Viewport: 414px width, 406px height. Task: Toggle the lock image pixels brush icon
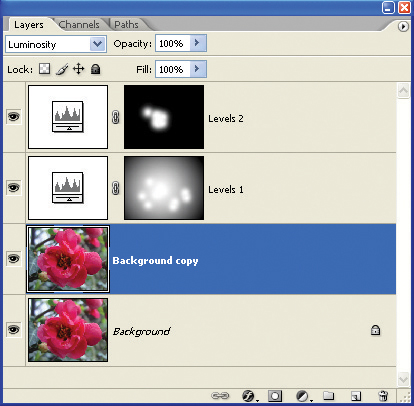click(62, 69)
